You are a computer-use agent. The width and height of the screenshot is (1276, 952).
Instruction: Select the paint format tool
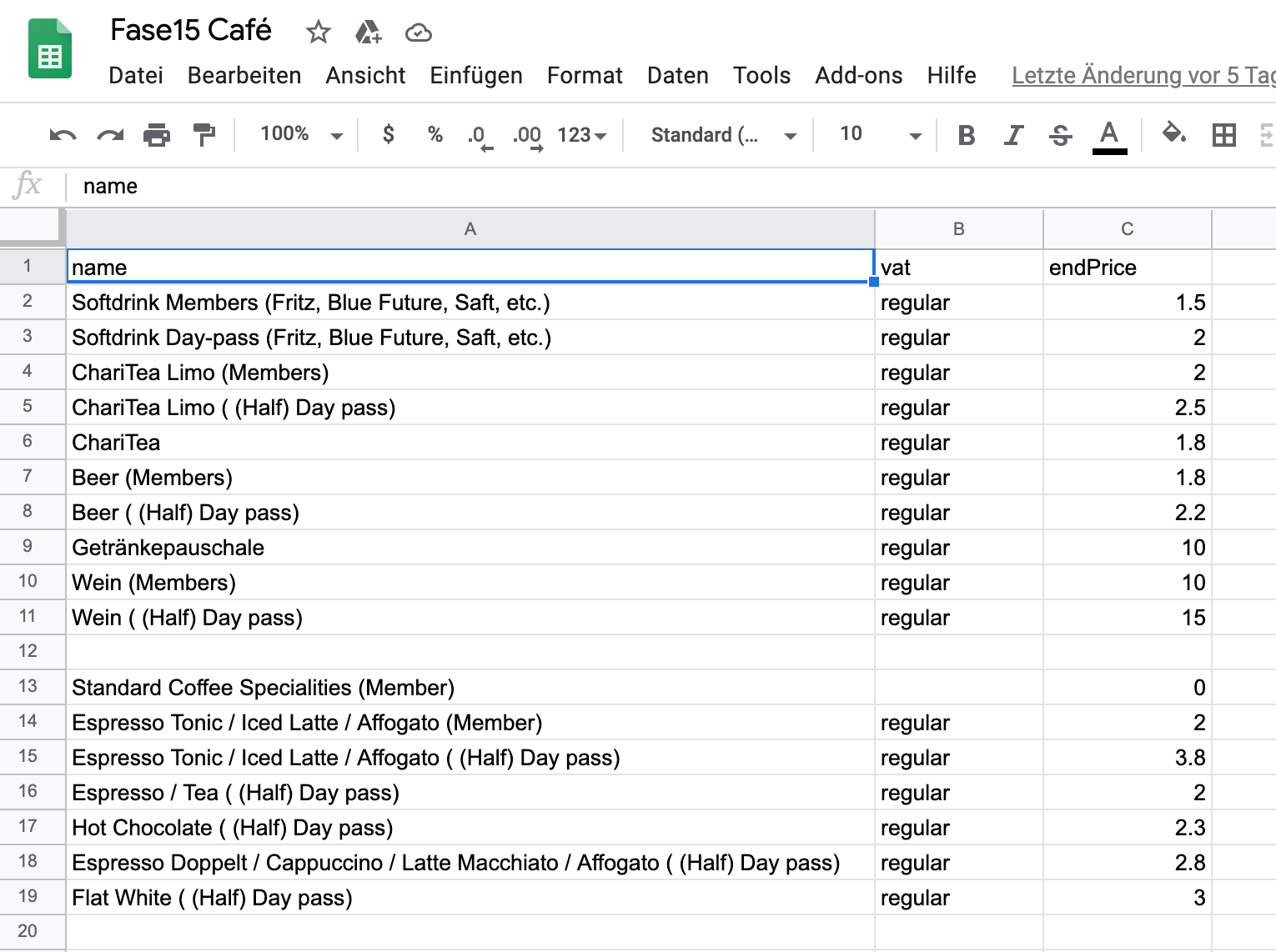point(204,134)
